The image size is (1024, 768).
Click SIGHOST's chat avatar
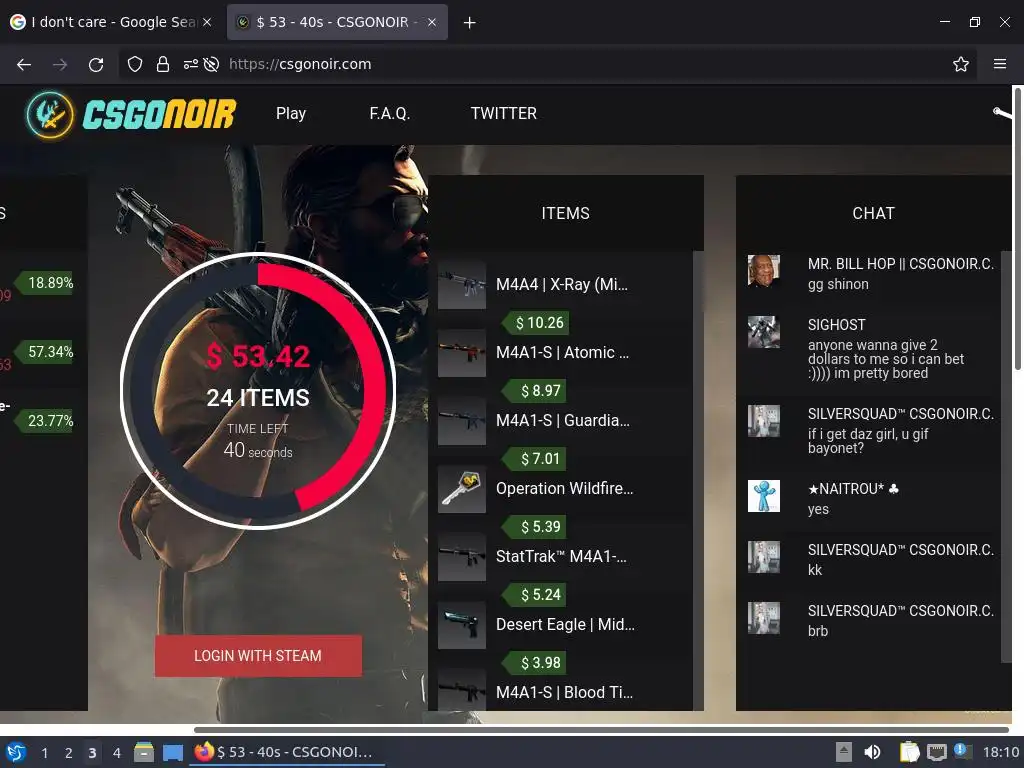[x=763, y=332]
